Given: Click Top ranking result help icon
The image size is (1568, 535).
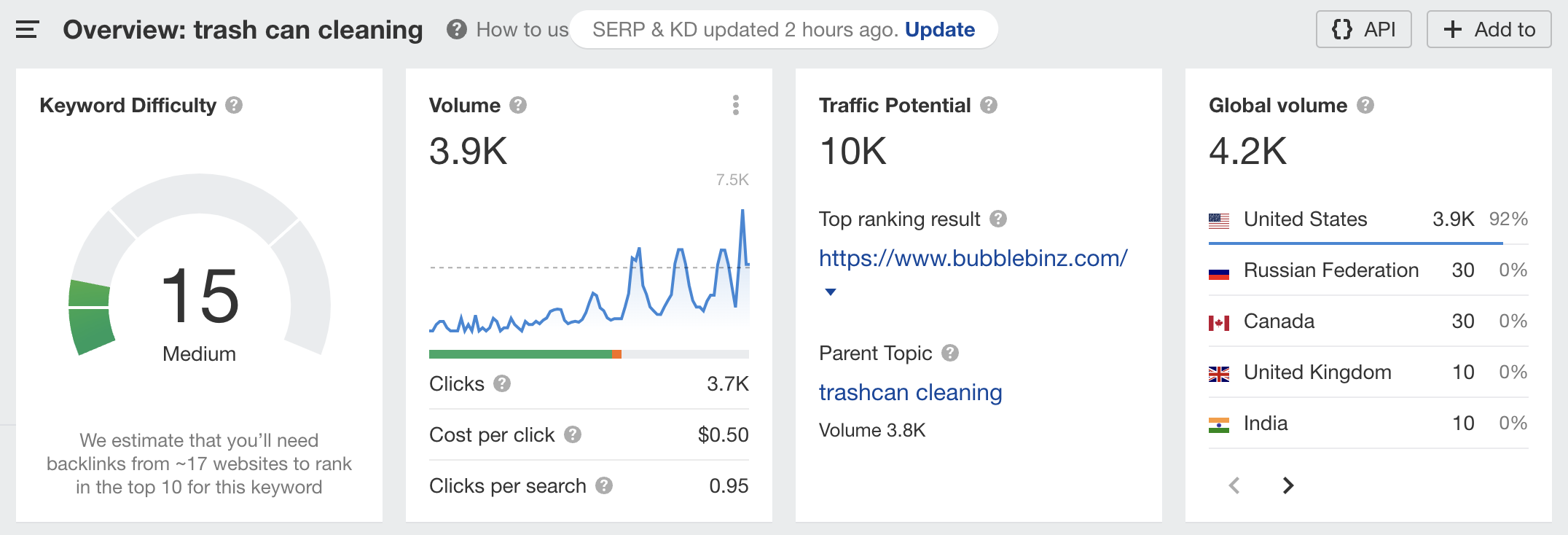Looking at the screenshot, I should coord(999,219).
